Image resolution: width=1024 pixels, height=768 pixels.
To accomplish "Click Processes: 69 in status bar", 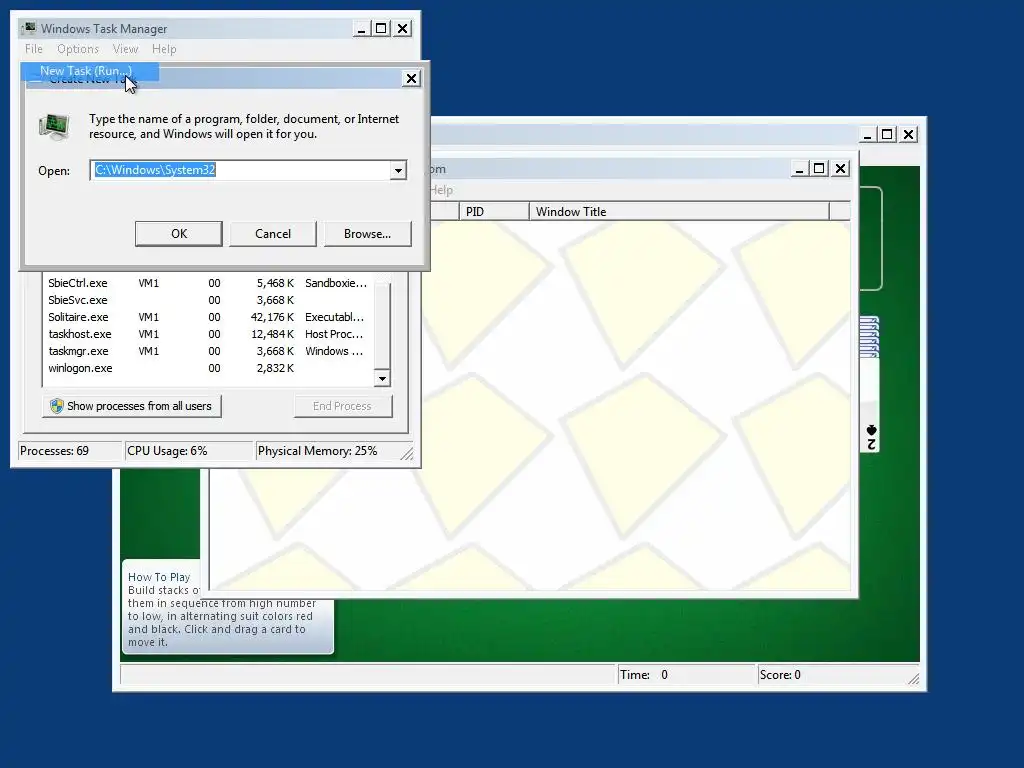I will tap(70, 451).
